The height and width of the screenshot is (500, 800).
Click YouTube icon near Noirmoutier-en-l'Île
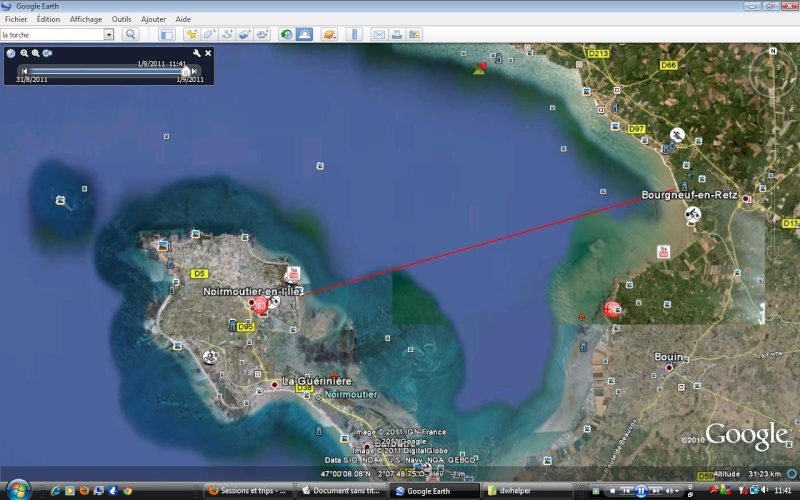tap(294, 273)
